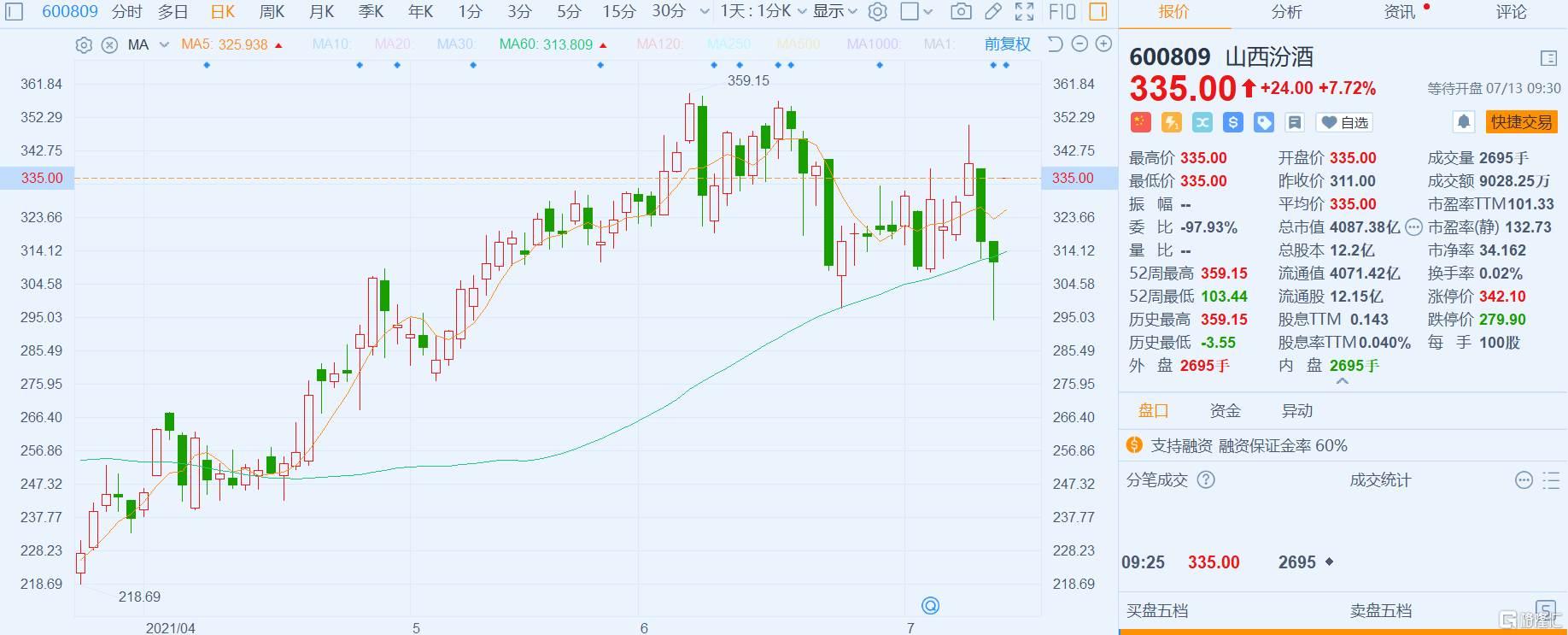The height and width of the screenshot is (635, 1568).
Task: Open the F10 company info
Action: click(x=1062, y=12)
